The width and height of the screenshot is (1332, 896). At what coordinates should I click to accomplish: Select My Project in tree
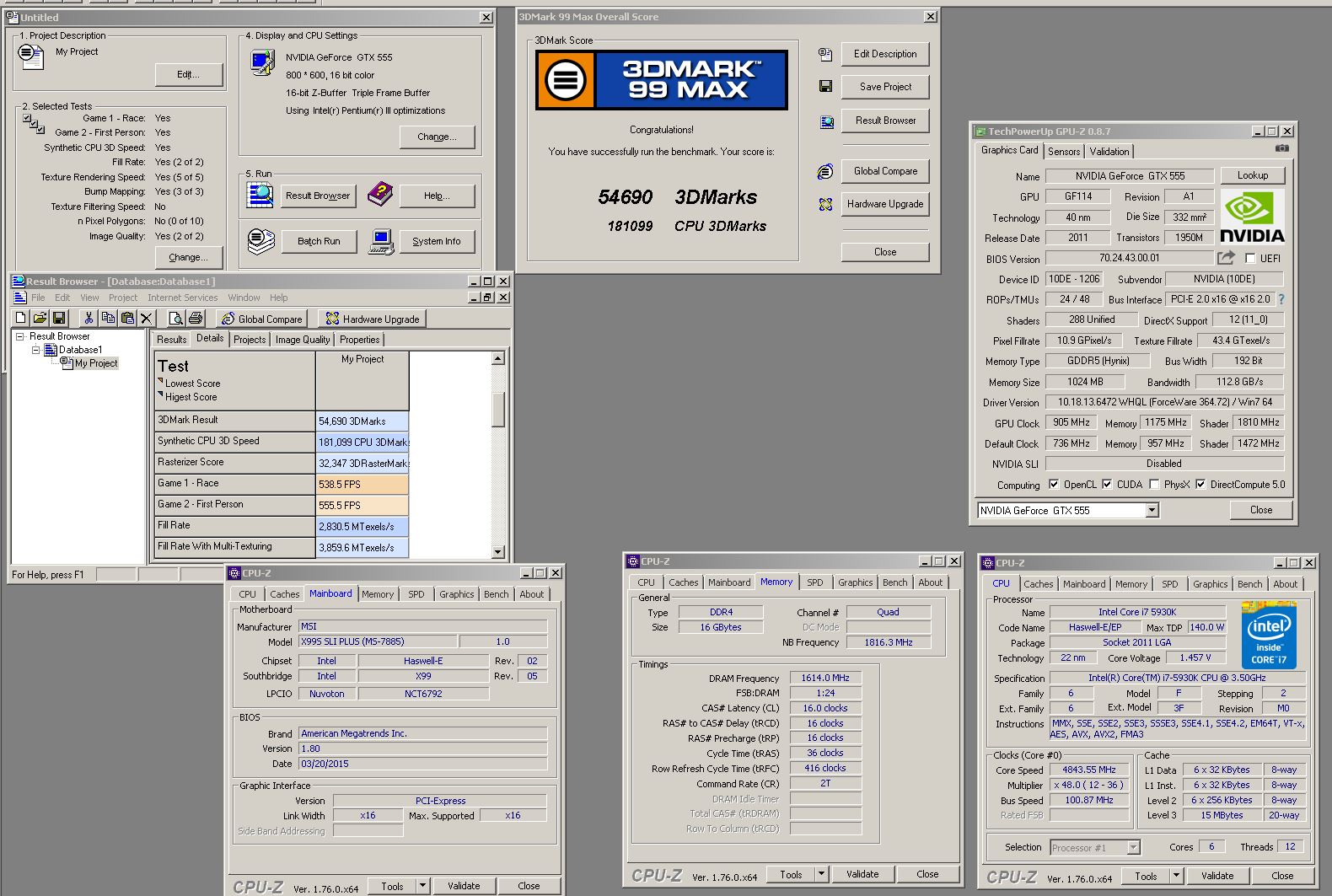[96, 363]
